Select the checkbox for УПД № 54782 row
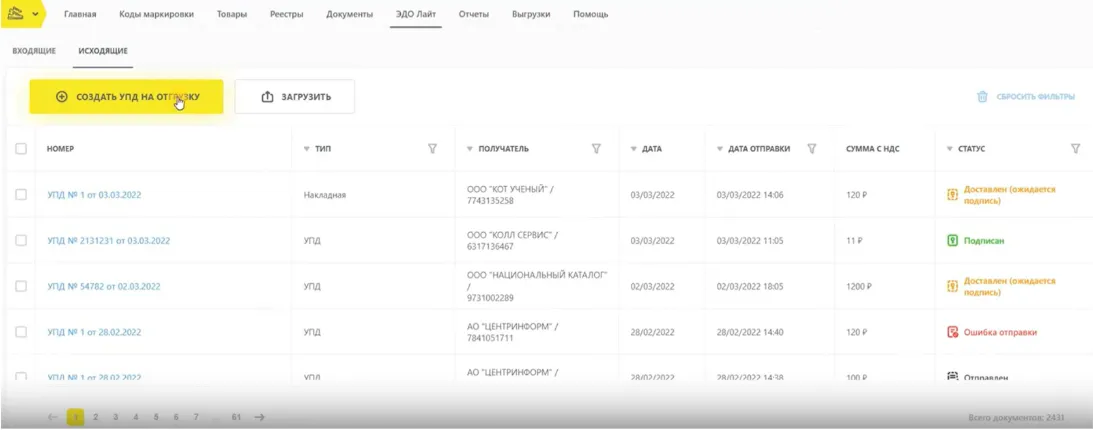 pyautogui.click(x=21, y=286)
